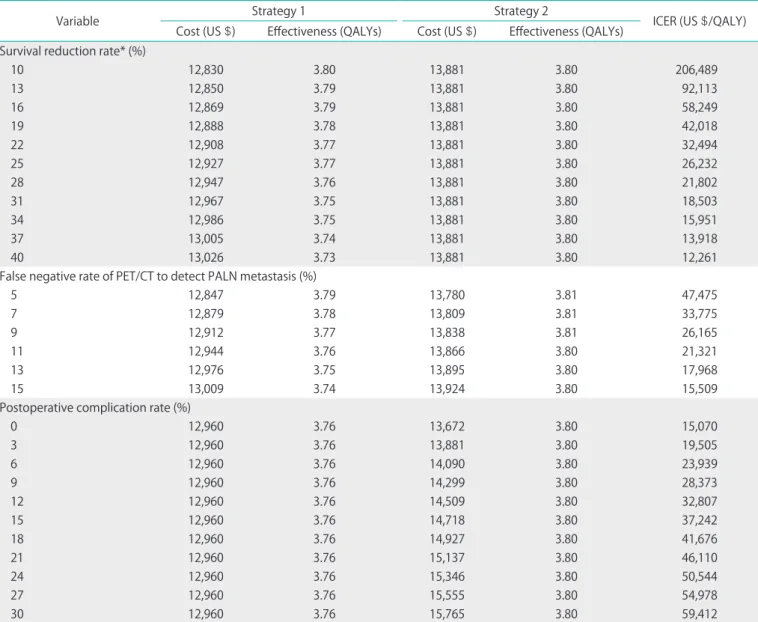Viewport: 758px width, 622px height.
Task: Pick the ICER value 17,968
Action: (x=700, y=370)
